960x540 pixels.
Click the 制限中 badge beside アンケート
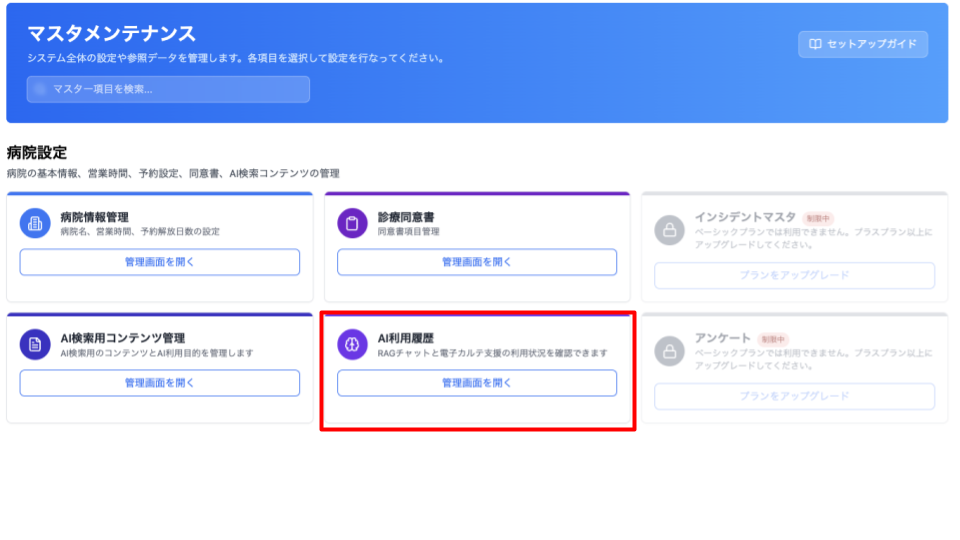[773, 340]
